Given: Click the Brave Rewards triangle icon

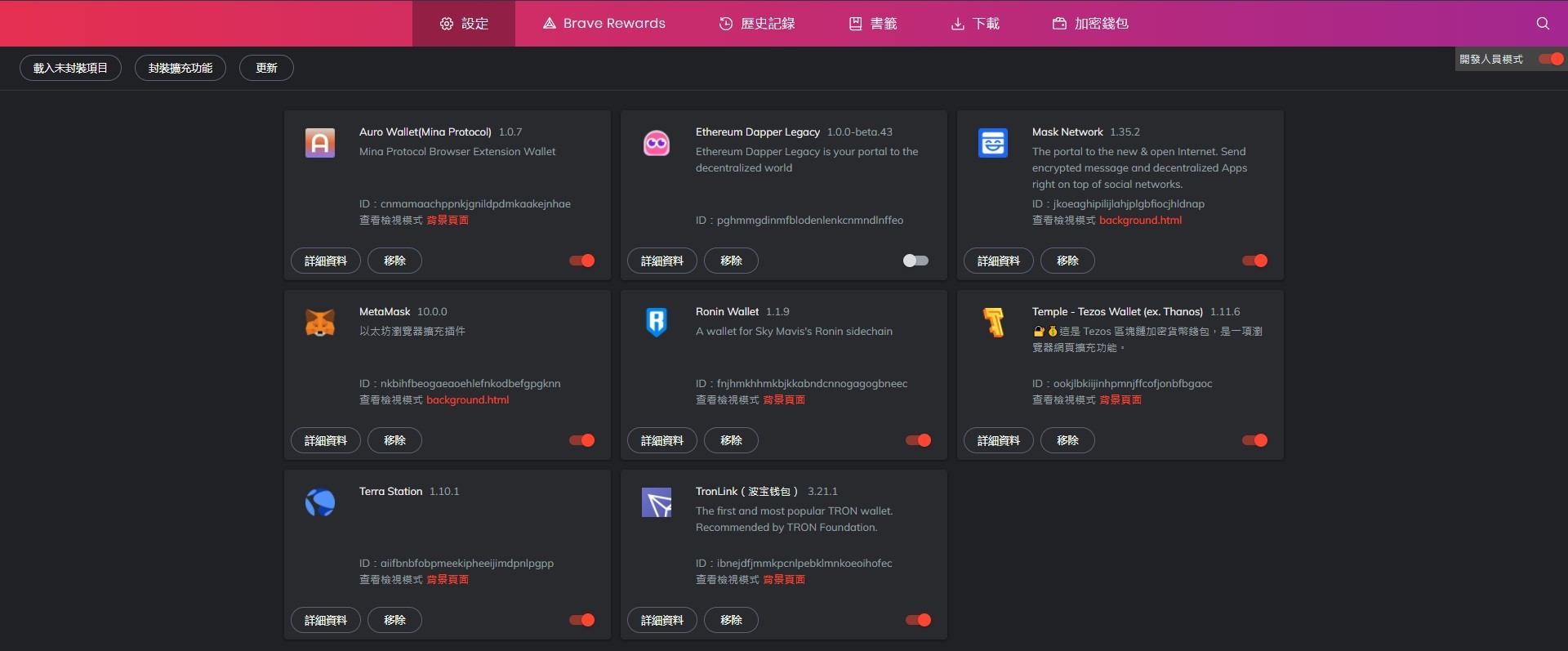Looking at the screenshot, I should coord(550,24).
